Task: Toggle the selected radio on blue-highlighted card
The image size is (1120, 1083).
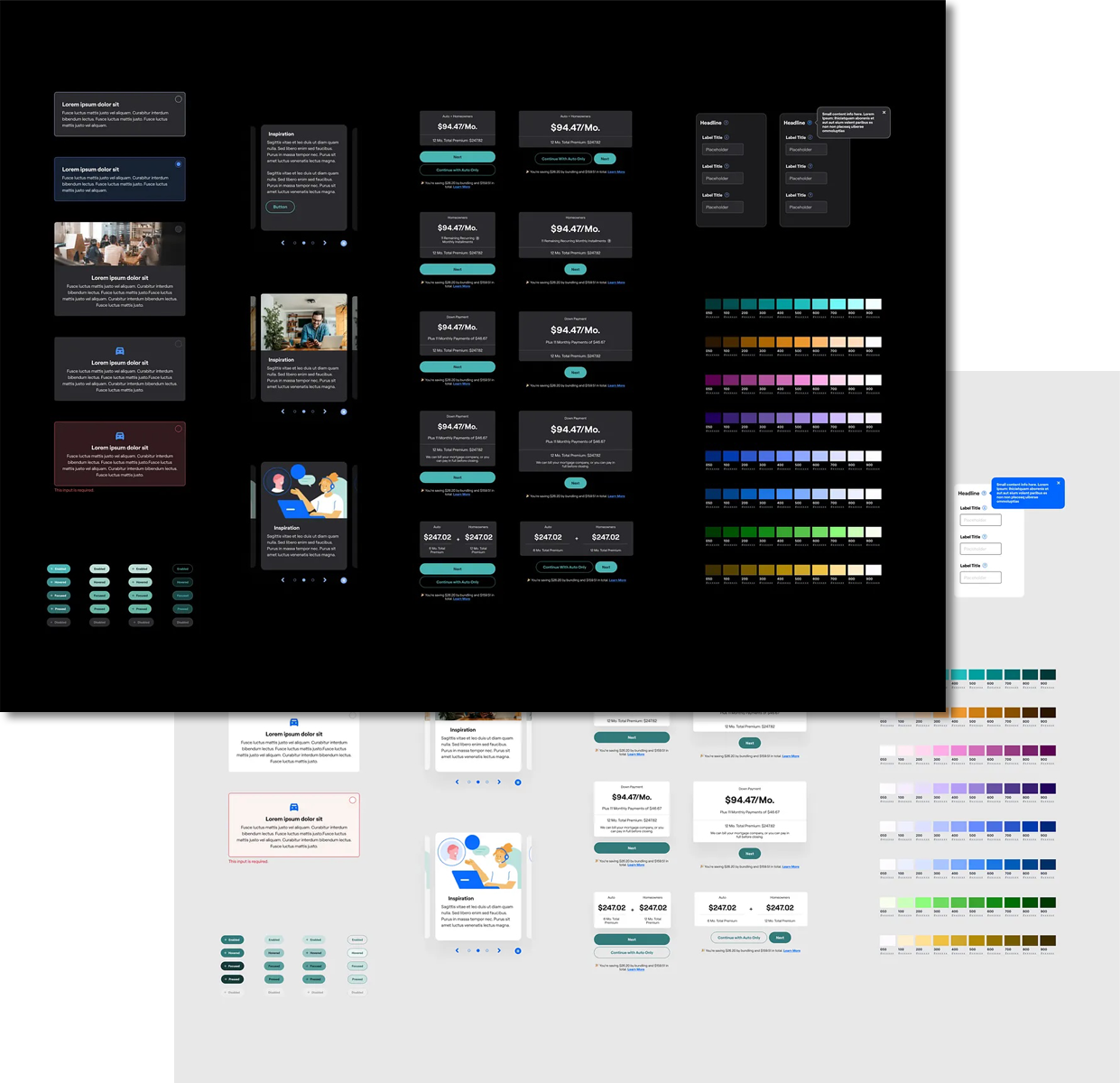Action: click(178, 164)
